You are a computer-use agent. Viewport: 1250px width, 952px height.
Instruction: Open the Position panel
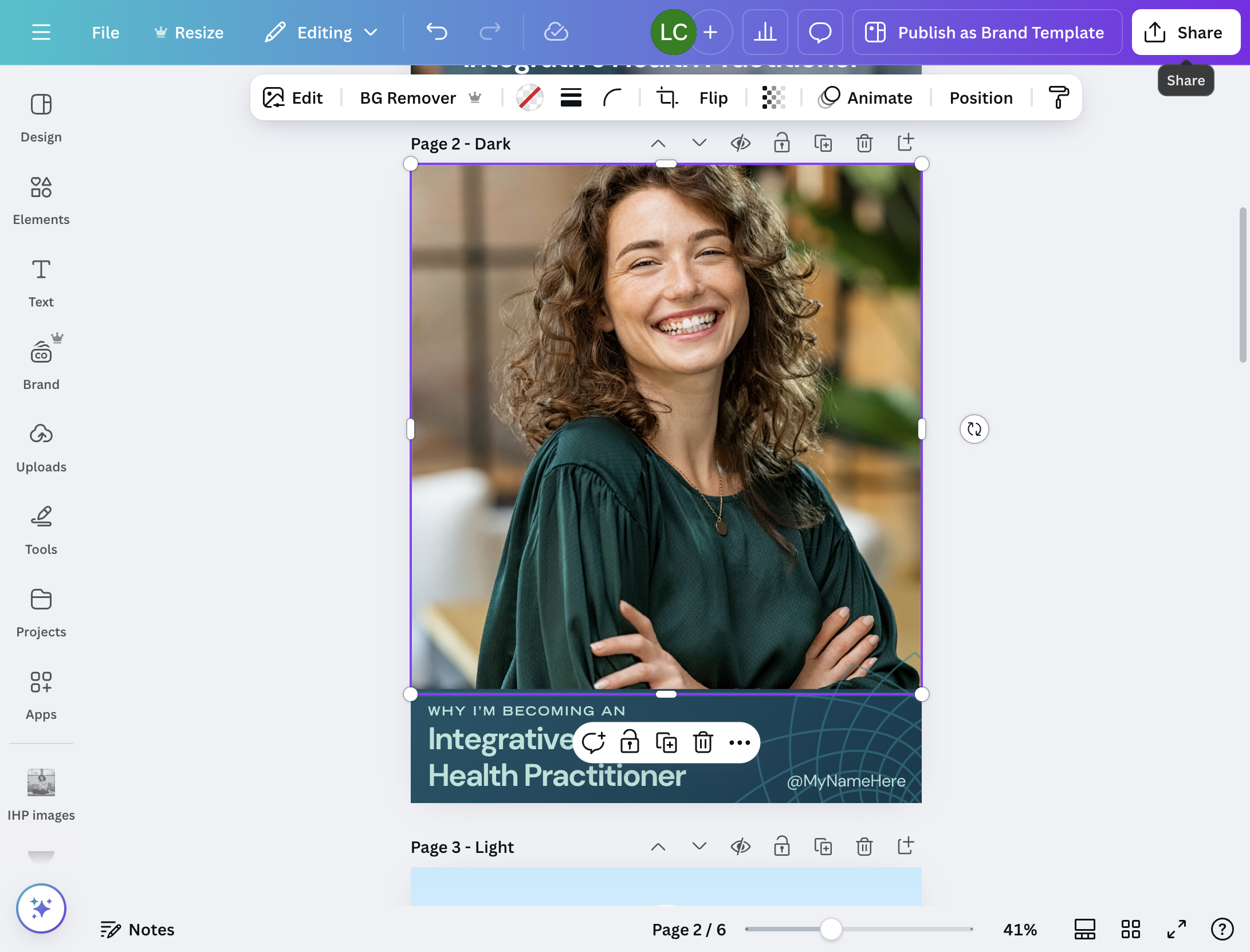click(x=981, y=97)
